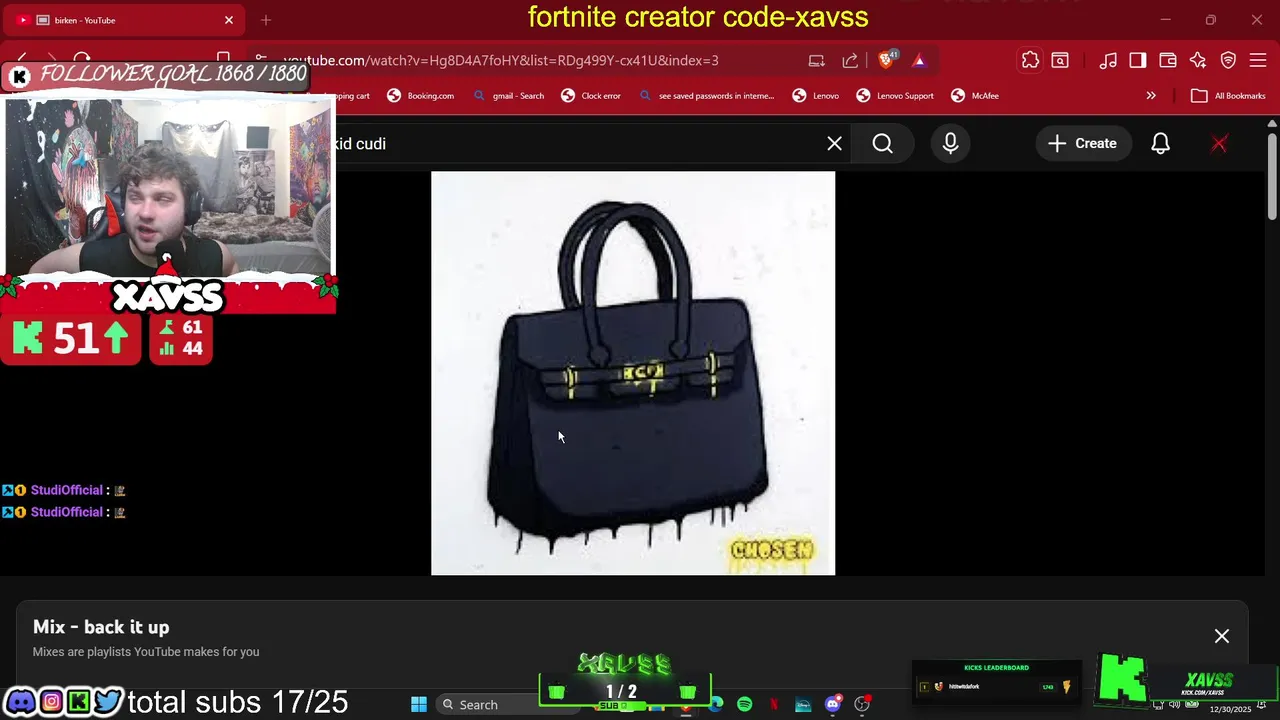
Task: Open Spotify from the taskbar
Action: pos(745,704)
